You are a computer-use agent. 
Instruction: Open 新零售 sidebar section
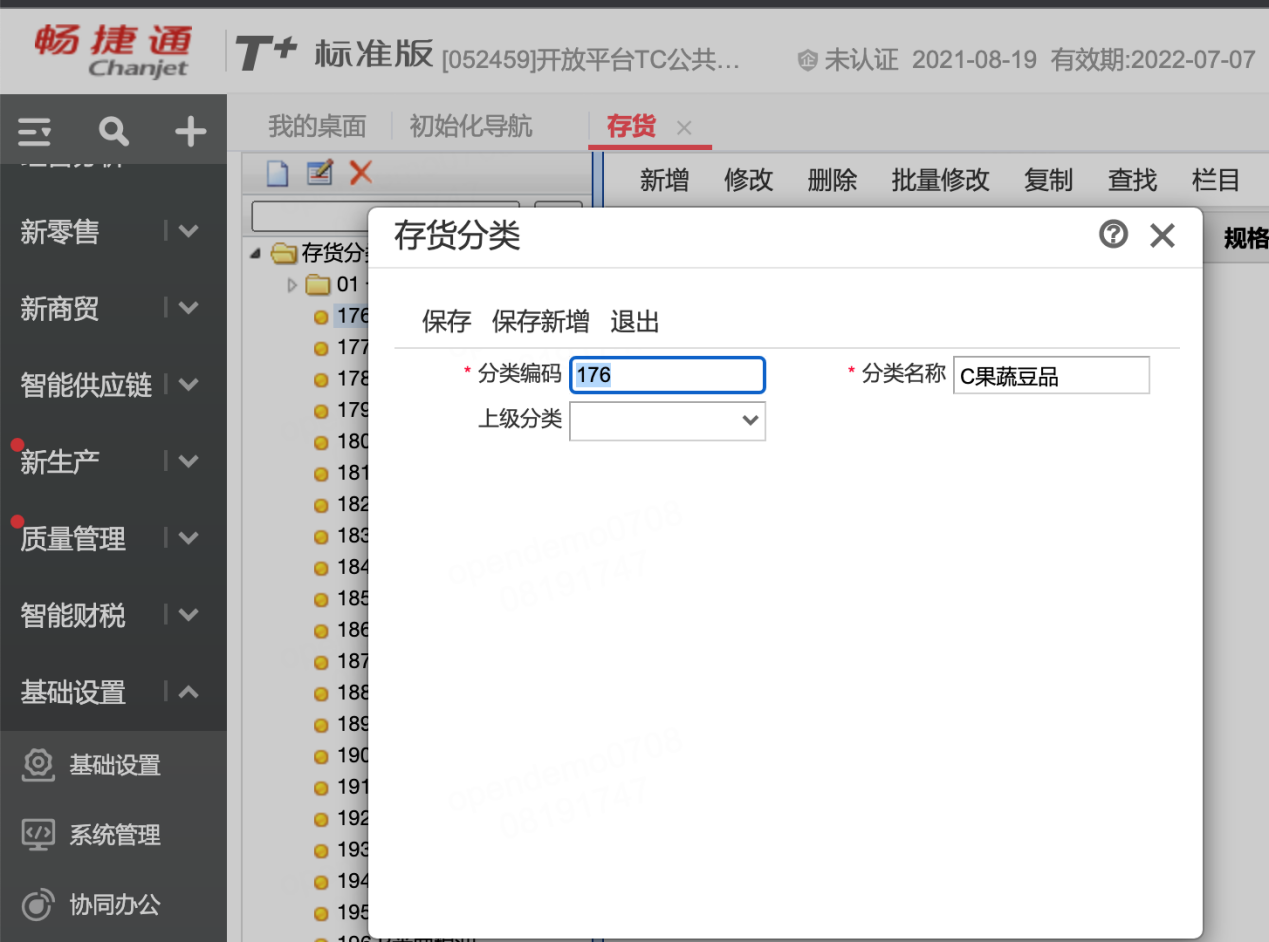60,232
